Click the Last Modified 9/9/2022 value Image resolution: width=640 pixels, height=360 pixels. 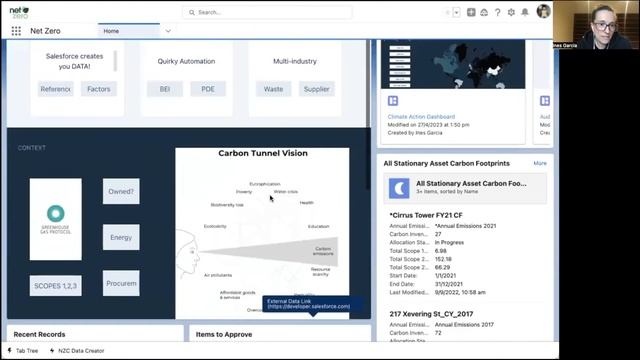pyautogui.click(x=460, y=292)
